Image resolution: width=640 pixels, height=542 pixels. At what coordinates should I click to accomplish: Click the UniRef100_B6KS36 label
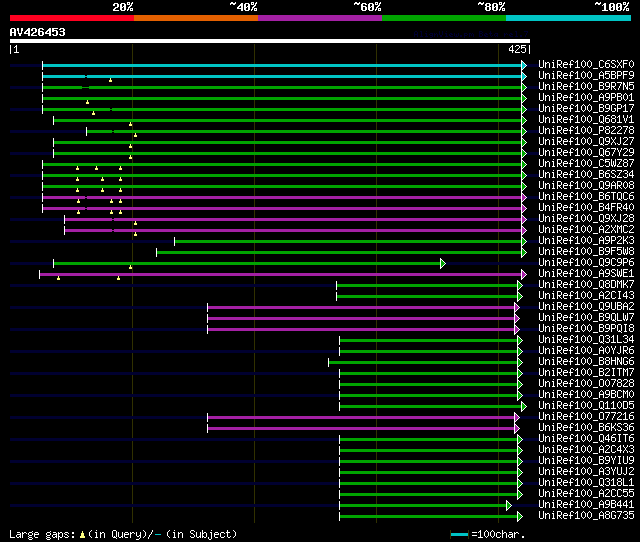coord(586,428)
